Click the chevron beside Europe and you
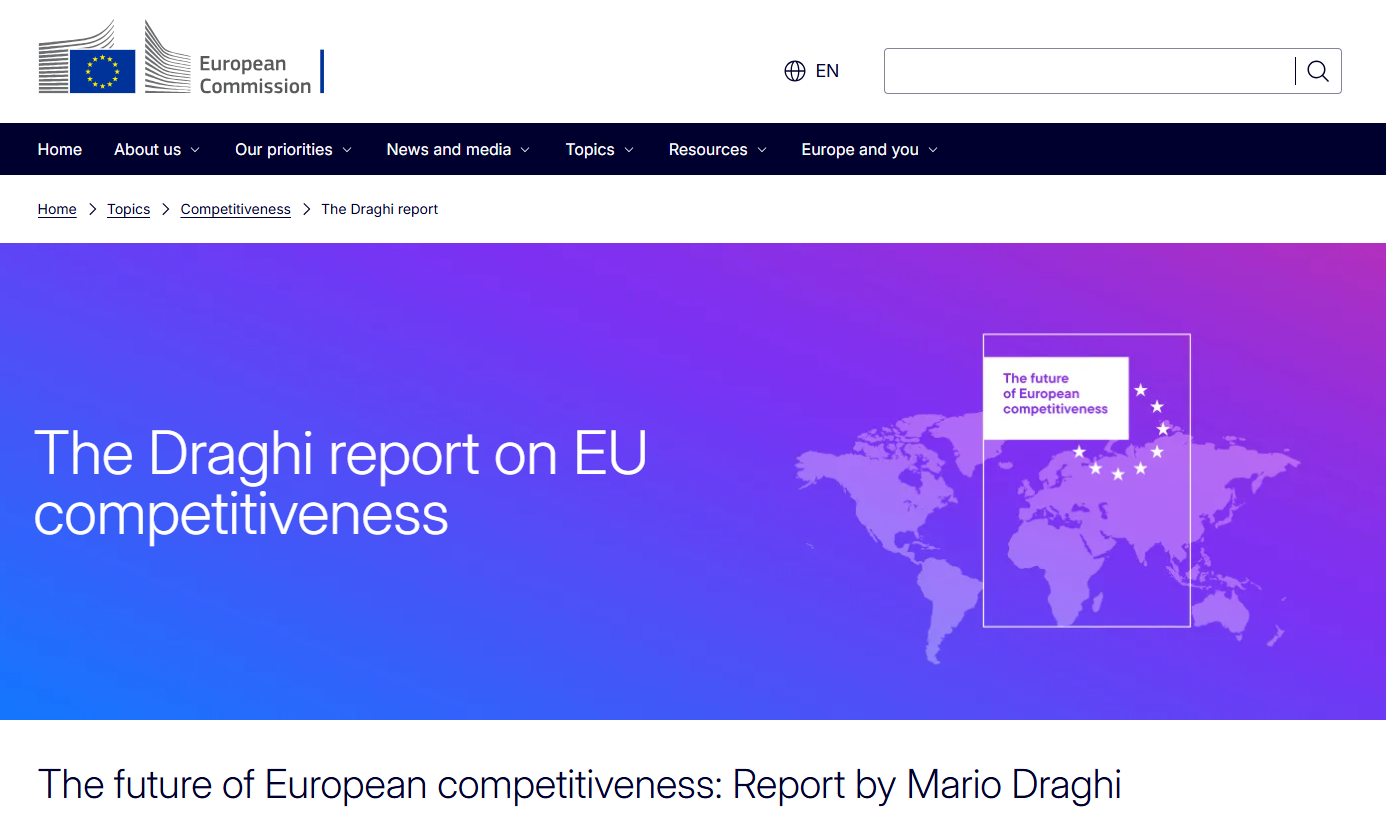Viewport: 1386px width, 817px height. 933,150
